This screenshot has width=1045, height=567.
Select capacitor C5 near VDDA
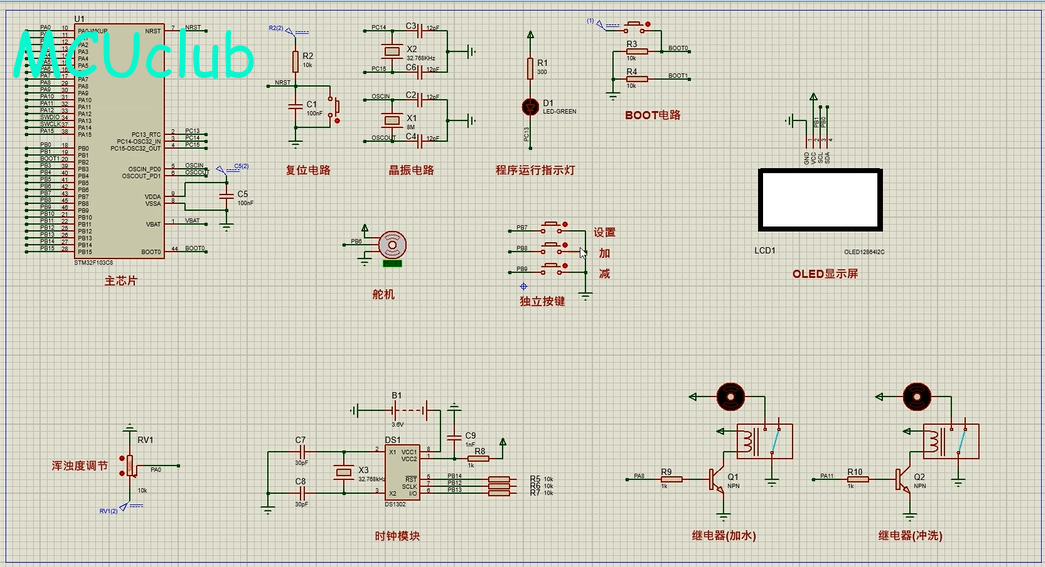tap(227, 195)
